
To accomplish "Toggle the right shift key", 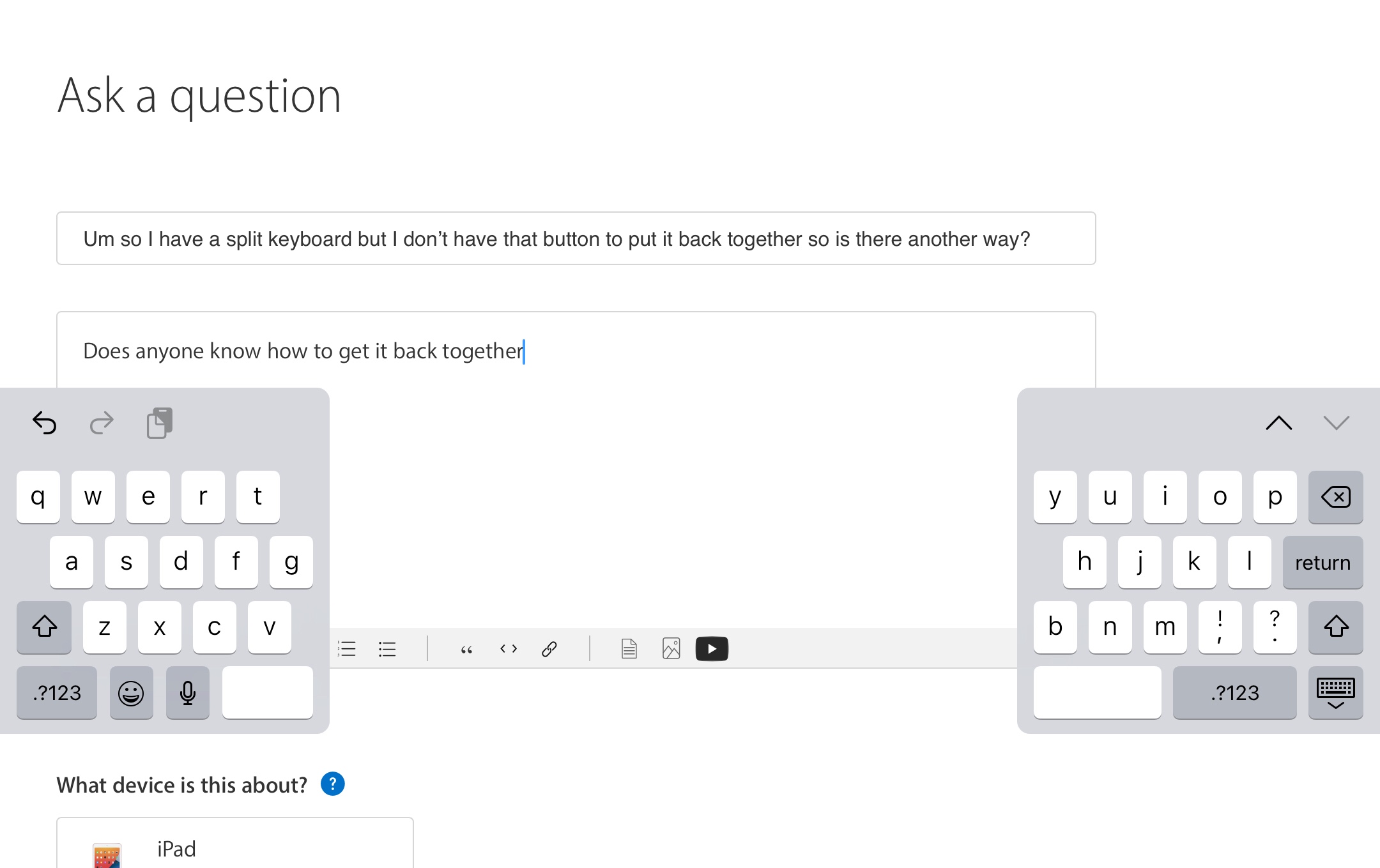I will [1335, 627].
